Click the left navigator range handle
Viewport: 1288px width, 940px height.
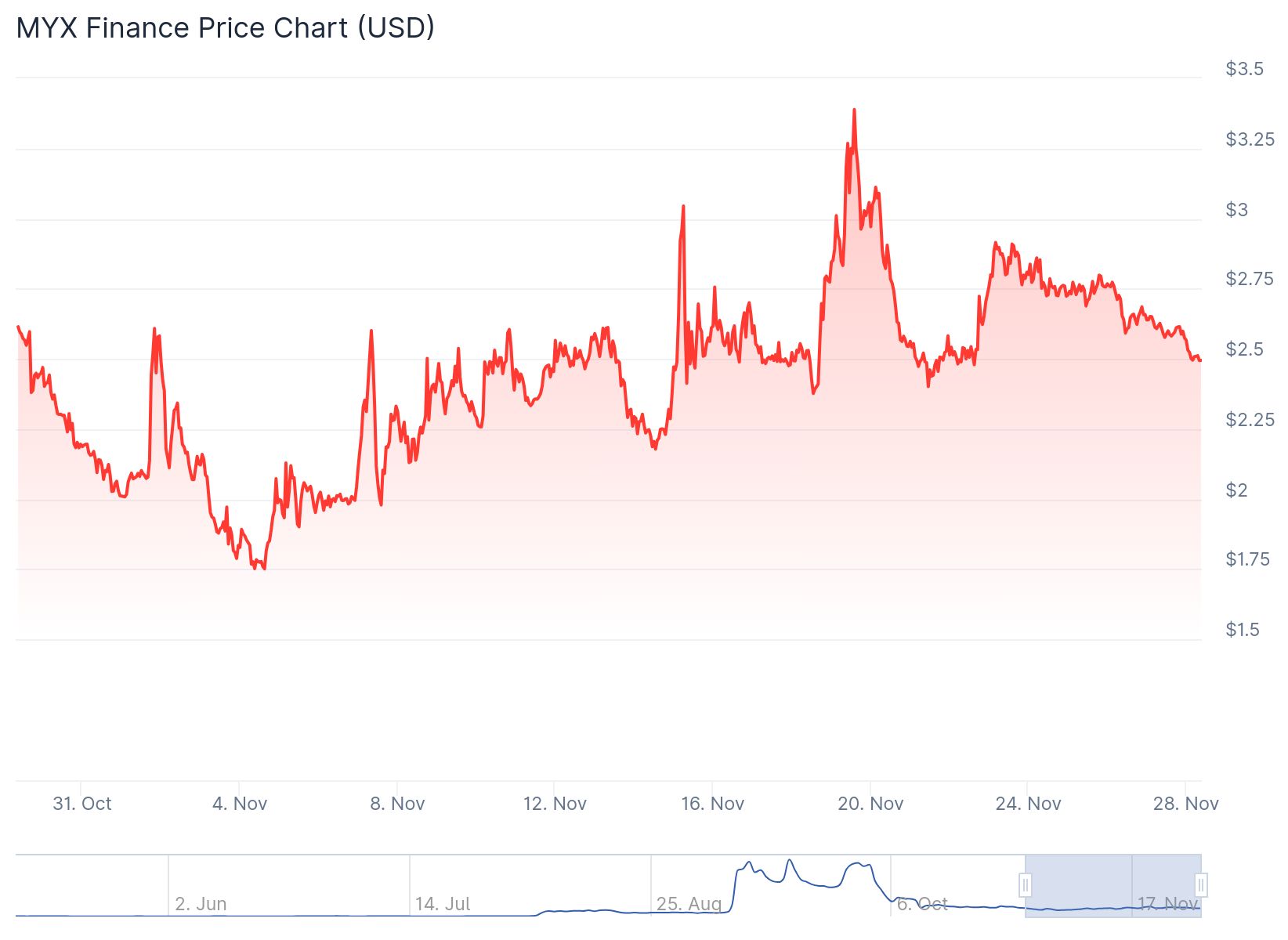click(x=1025, y=885)
